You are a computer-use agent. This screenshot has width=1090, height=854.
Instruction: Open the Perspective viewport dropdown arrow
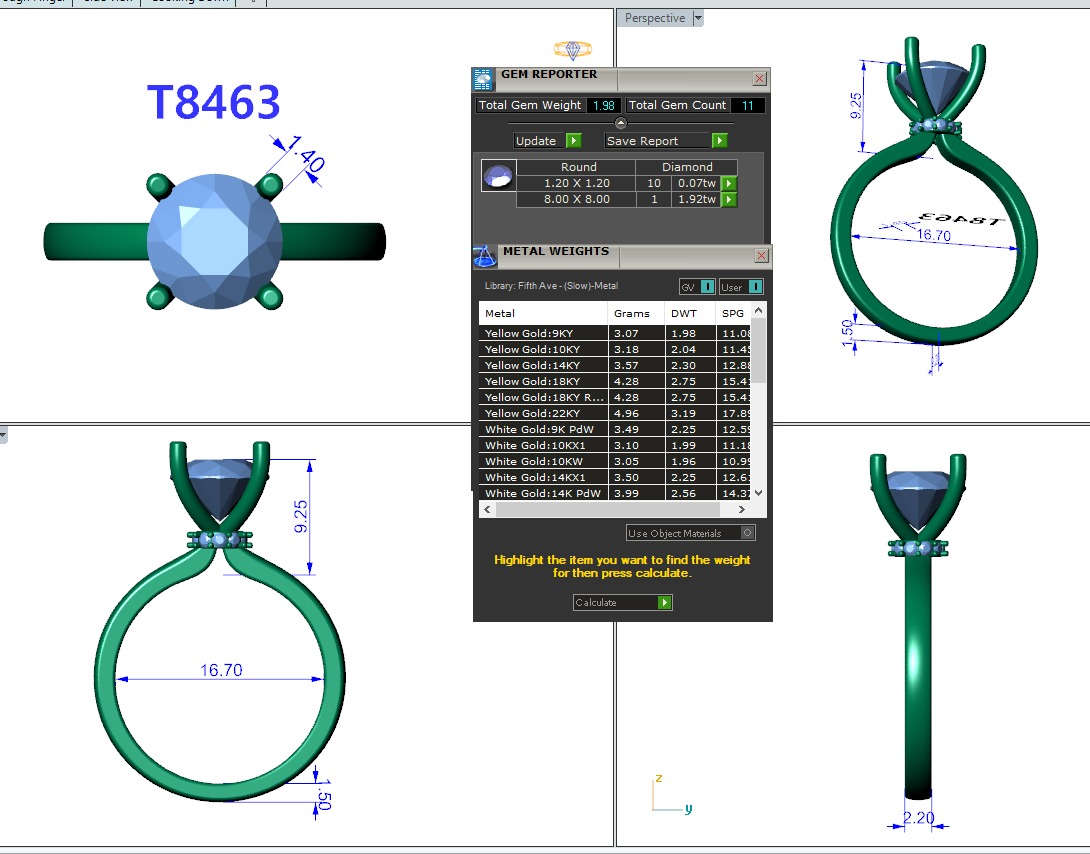point(698,18)
